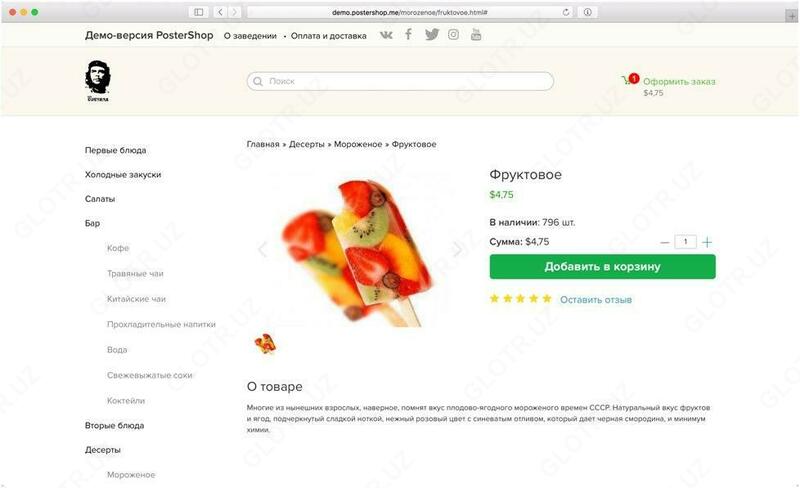
Task: Open the VK social icon
Action: [387, 35]
